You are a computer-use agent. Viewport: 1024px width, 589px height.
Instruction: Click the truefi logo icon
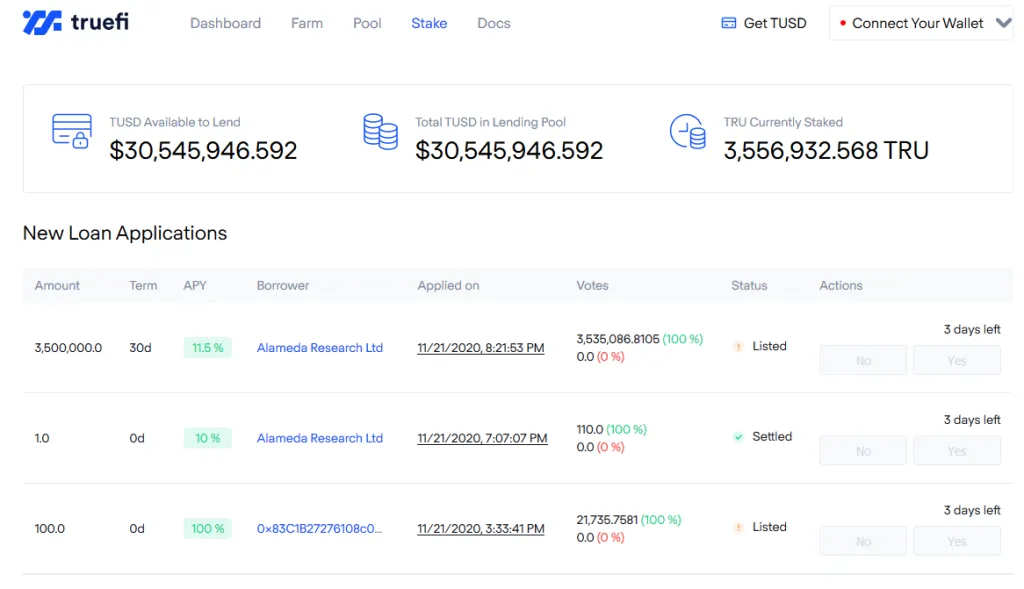(x=42, y=22)
